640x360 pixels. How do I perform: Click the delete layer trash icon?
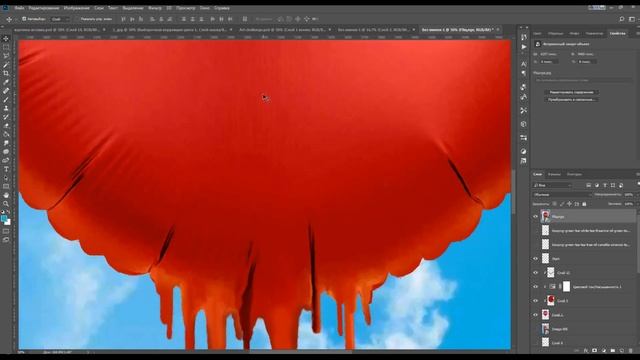click(631, 351)
